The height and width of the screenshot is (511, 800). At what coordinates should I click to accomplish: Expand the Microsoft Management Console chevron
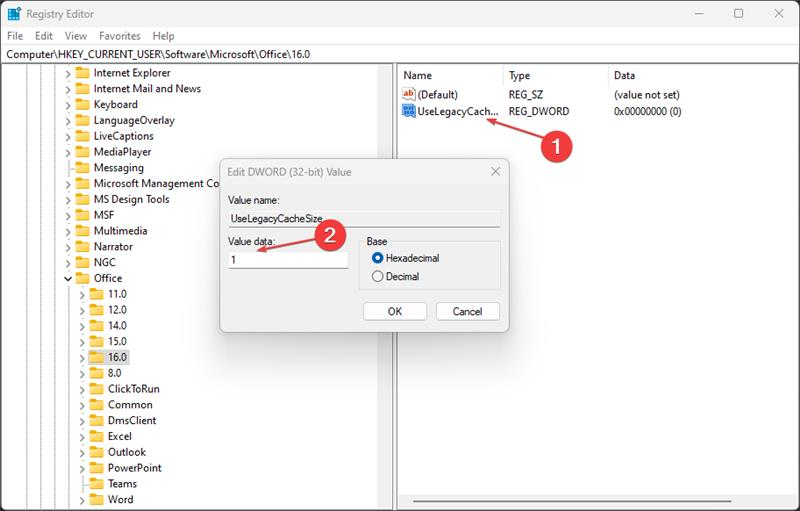68,184
